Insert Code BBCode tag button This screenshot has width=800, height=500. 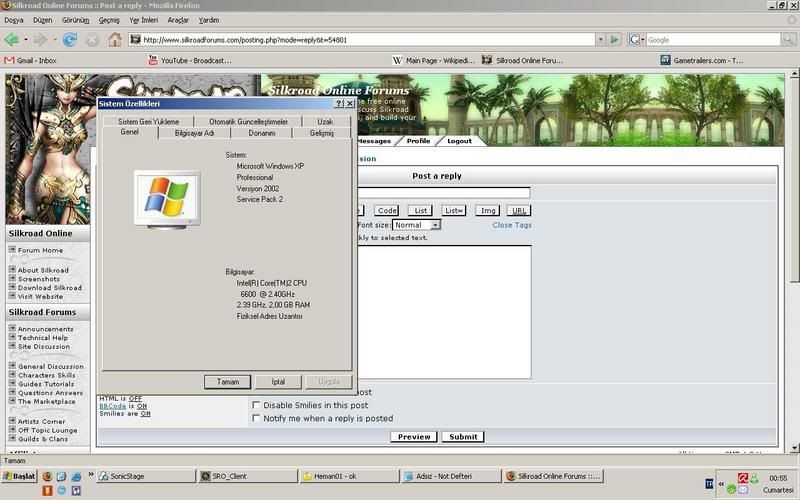(x=387, y=210)
